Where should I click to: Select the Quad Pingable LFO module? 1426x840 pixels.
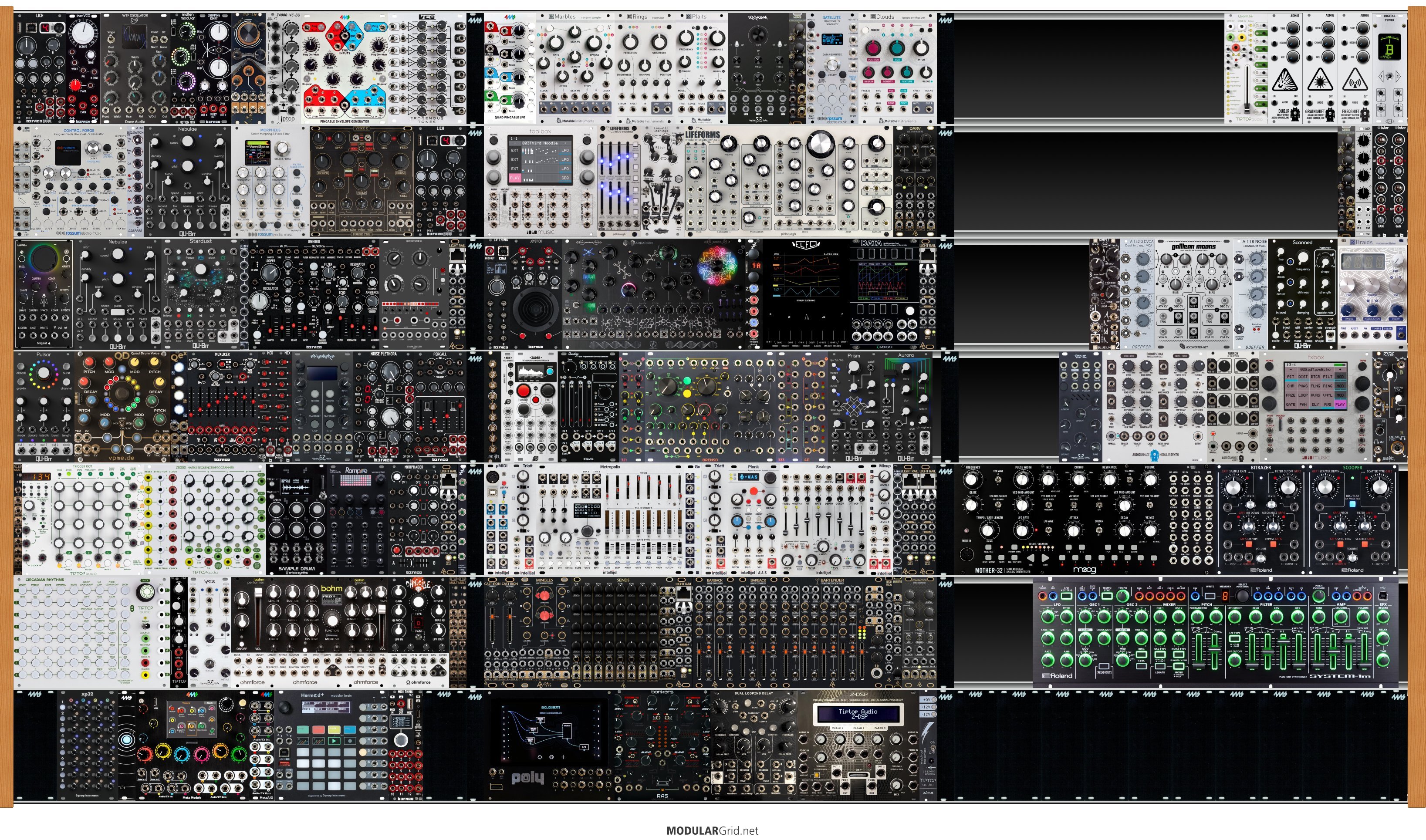(x=510, y=68)
